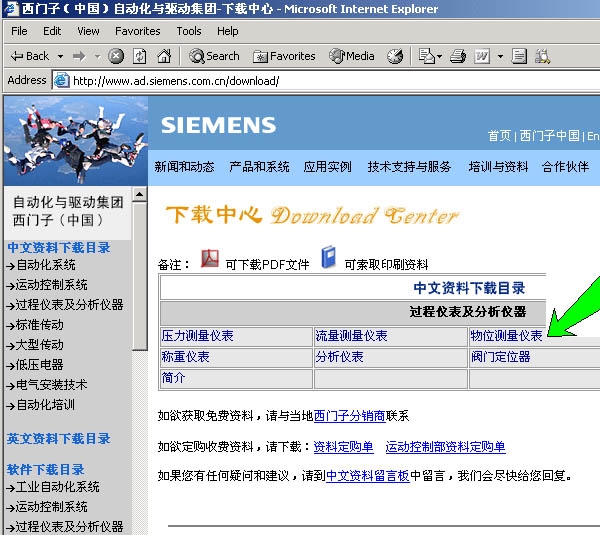
Task: Select 低压电器 sidebar item
Action: click(40, 365)
